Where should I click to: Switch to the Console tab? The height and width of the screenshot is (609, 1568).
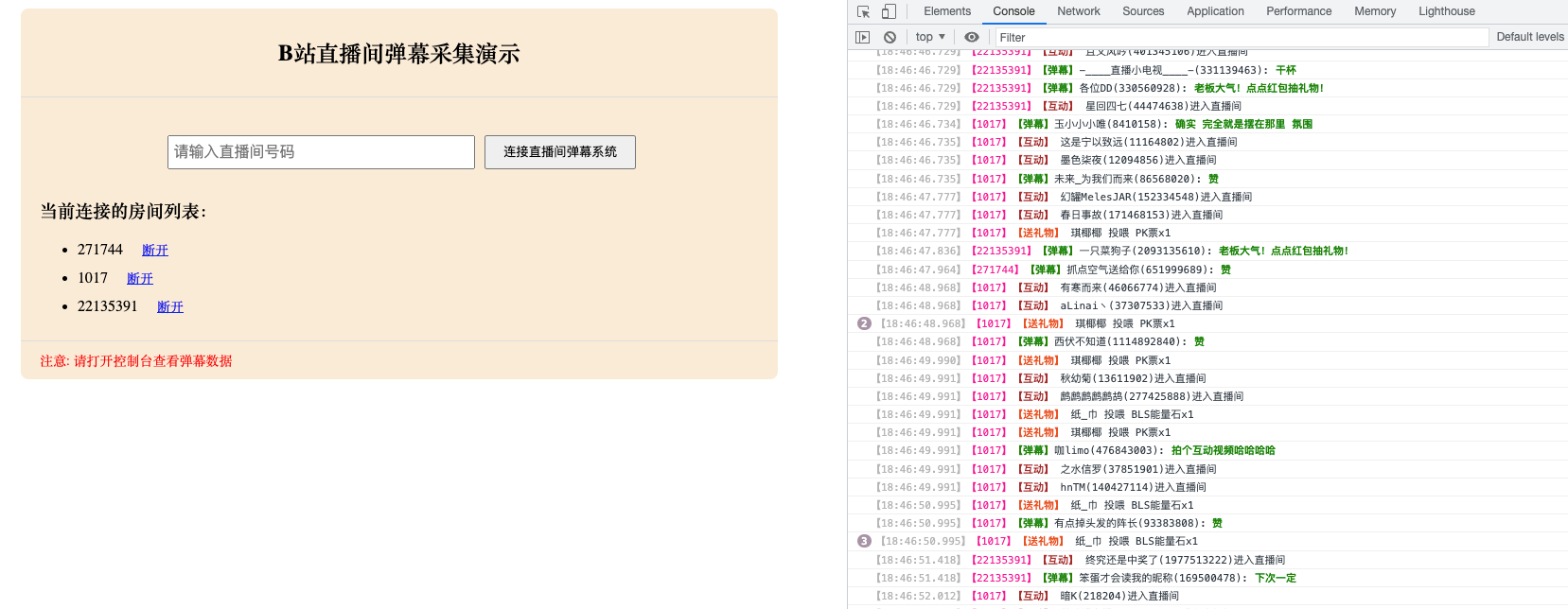pos(1013,11)
